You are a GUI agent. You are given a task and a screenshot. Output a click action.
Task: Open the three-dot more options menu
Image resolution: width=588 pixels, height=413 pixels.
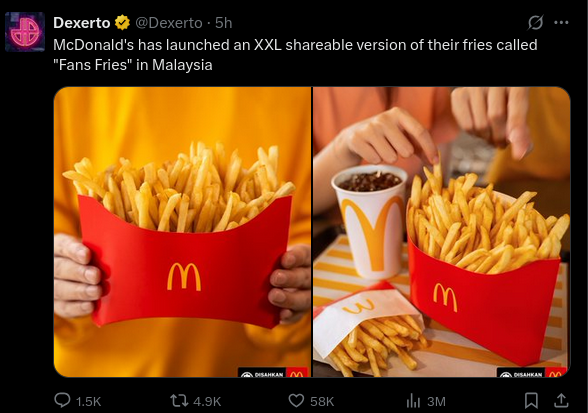(561, 23)
